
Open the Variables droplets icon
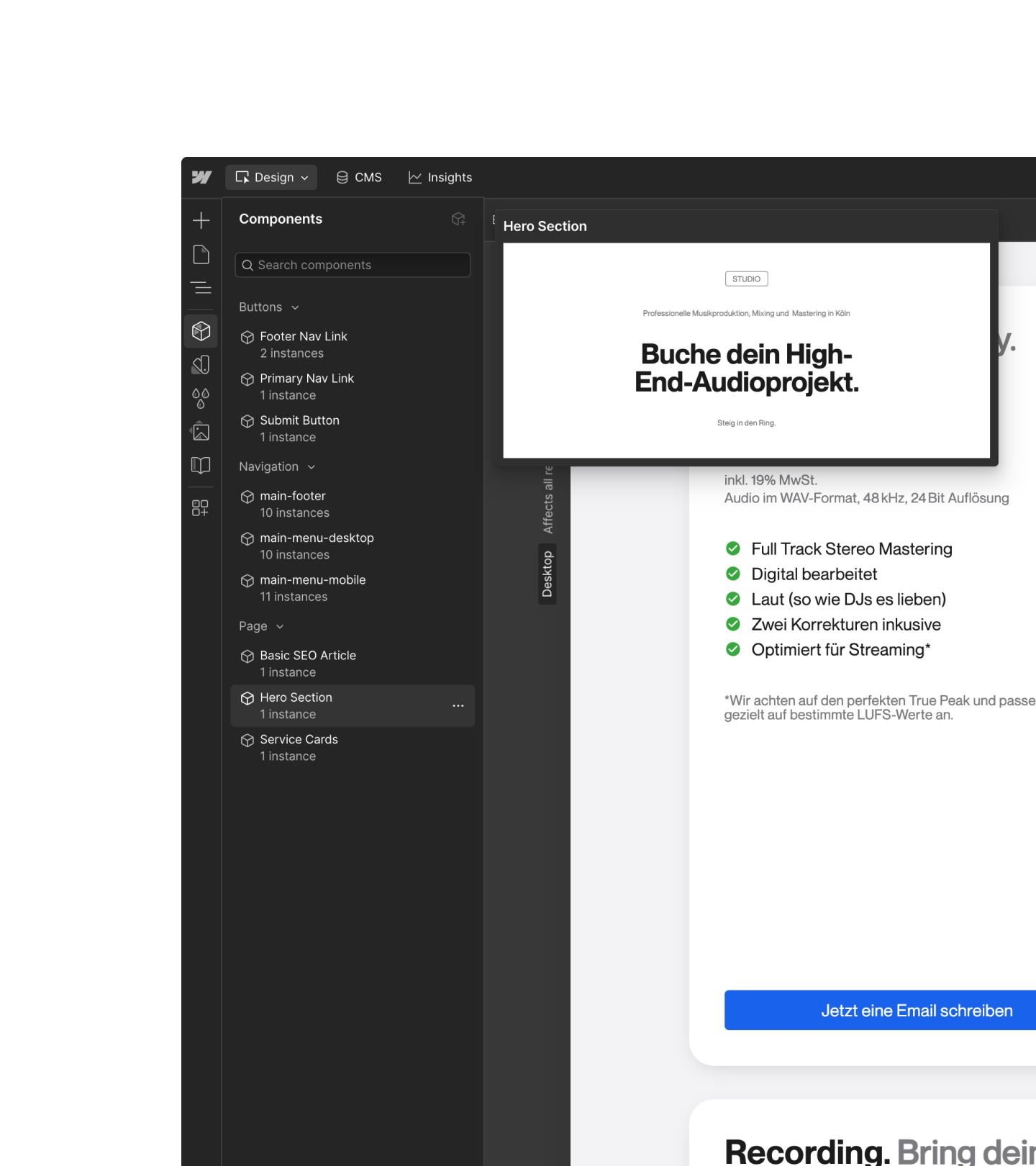tap(201, 398)
